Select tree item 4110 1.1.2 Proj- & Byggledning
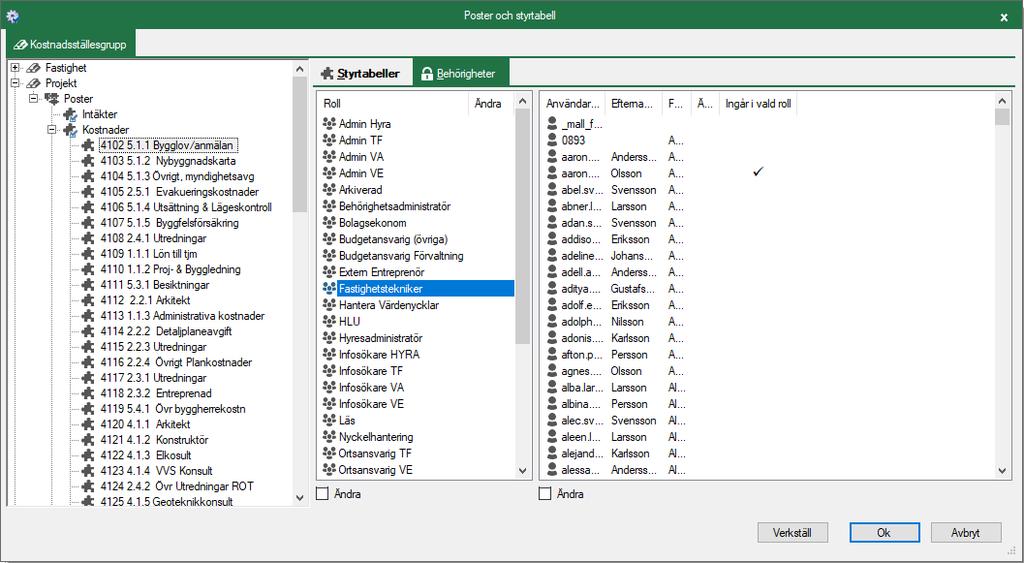The width and height of the screenshot is (1024, 563). (170, 270)
